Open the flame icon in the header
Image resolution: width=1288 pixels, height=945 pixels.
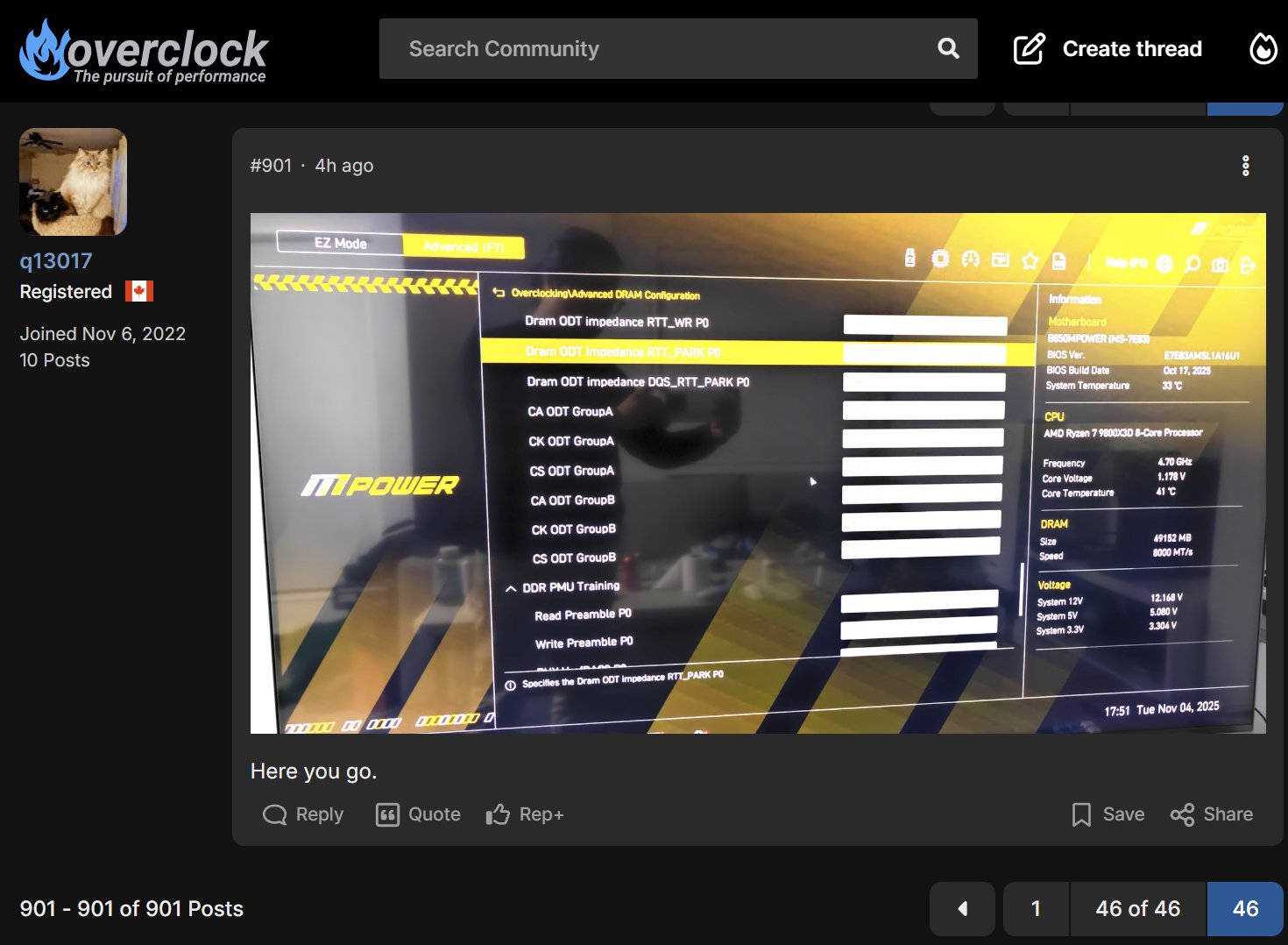(x=1263, y=49)
